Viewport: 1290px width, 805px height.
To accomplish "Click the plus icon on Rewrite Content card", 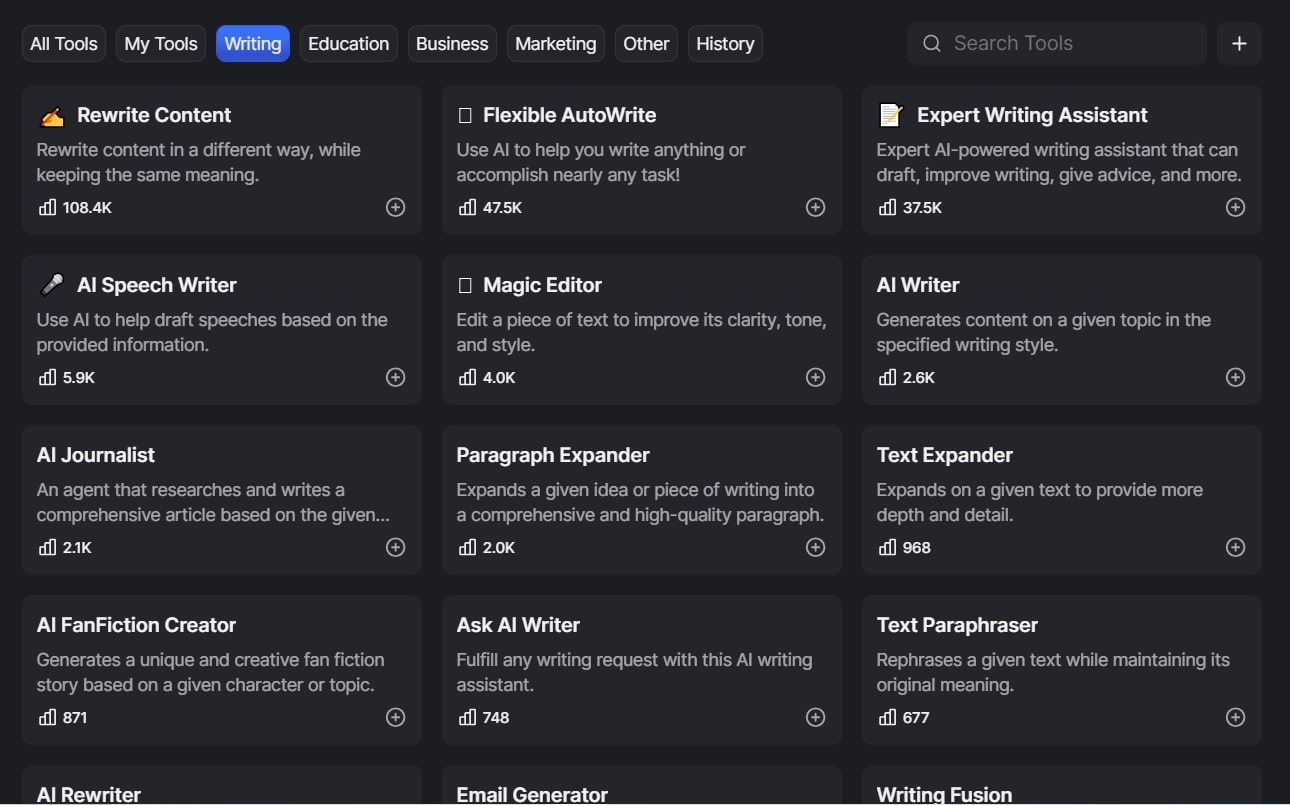I will pos(396,207).
